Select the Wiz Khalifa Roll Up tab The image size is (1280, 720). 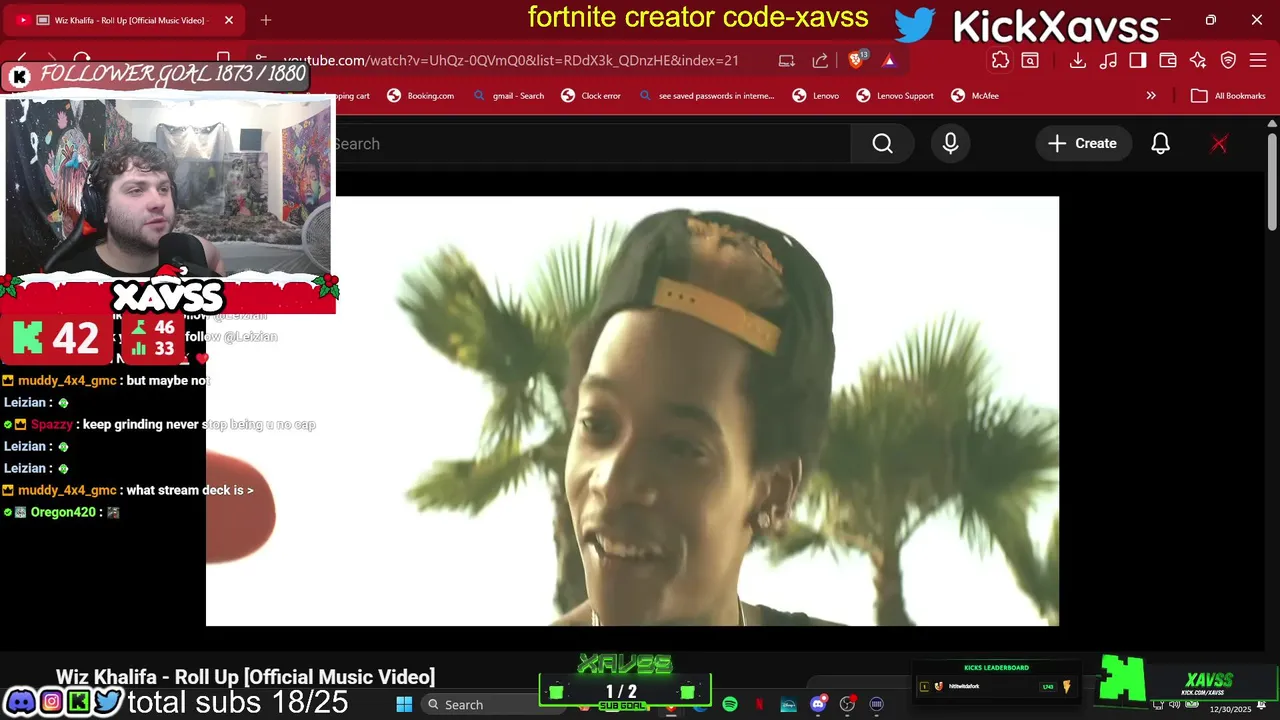[122, 20]
